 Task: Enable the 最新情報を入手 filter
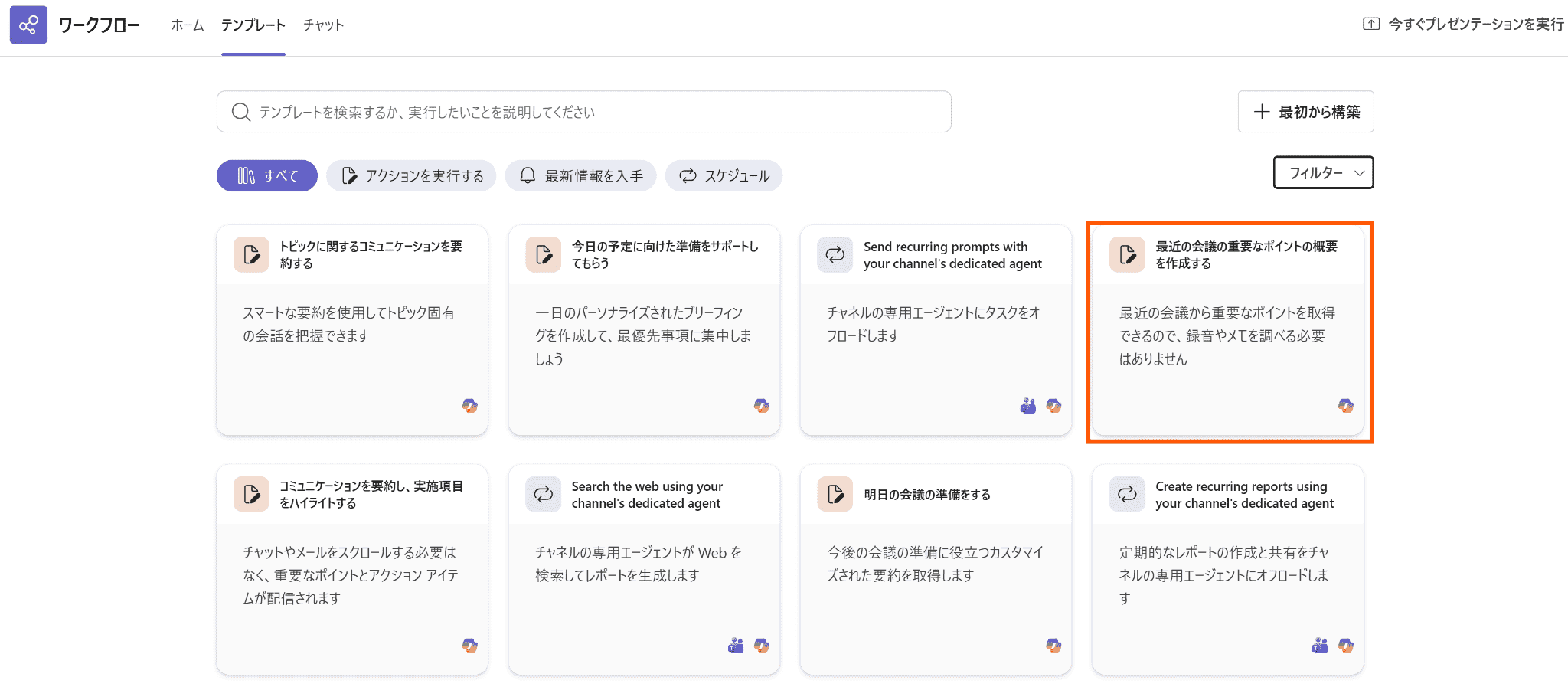tap(580, 175)
